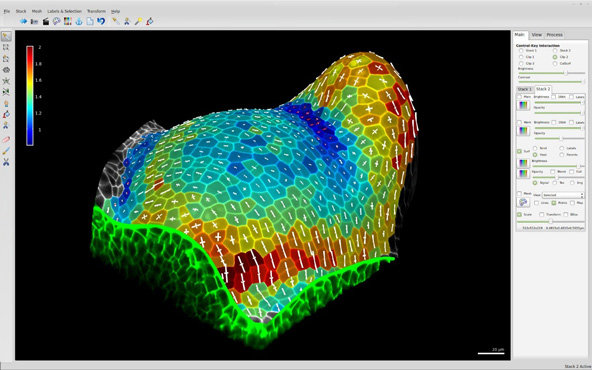Viewport: 592px width, 370px height.
Task: Click the star vertex tool in the left toolbar
Action: [x=6, y=81]
